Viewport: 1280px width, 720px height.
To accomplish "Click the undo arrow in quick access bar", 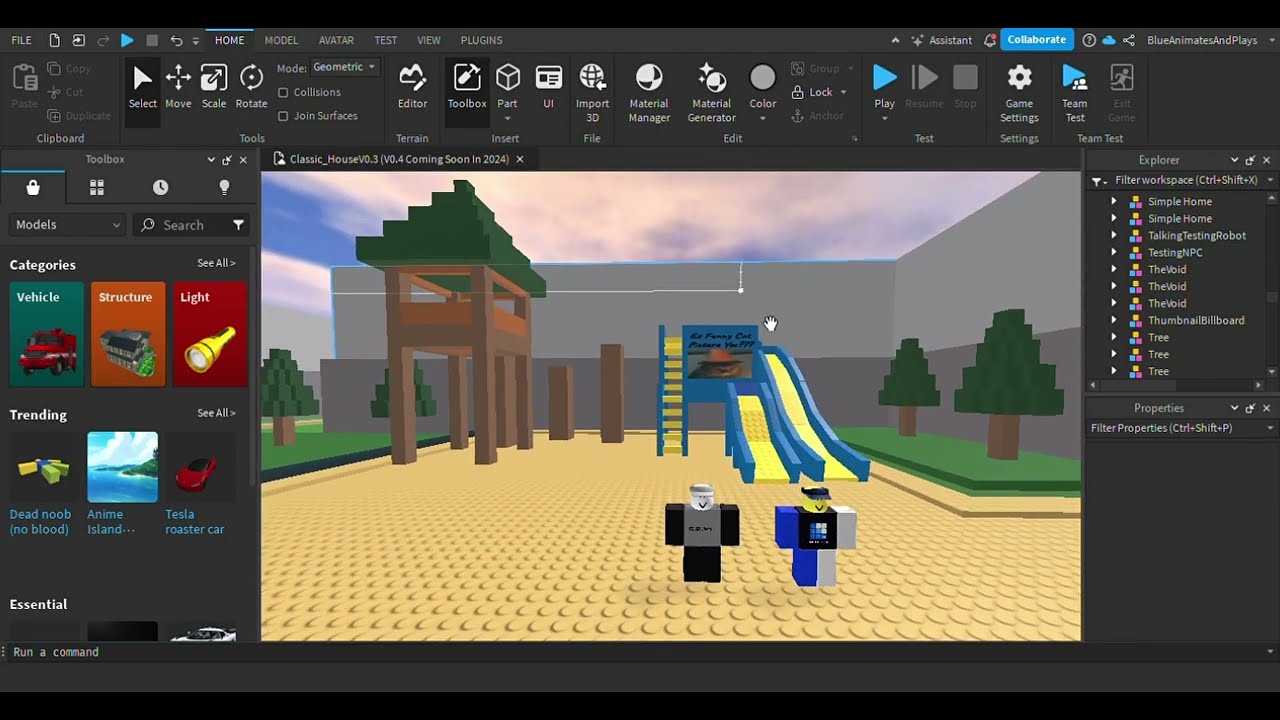I will click(x=176, y=40).
